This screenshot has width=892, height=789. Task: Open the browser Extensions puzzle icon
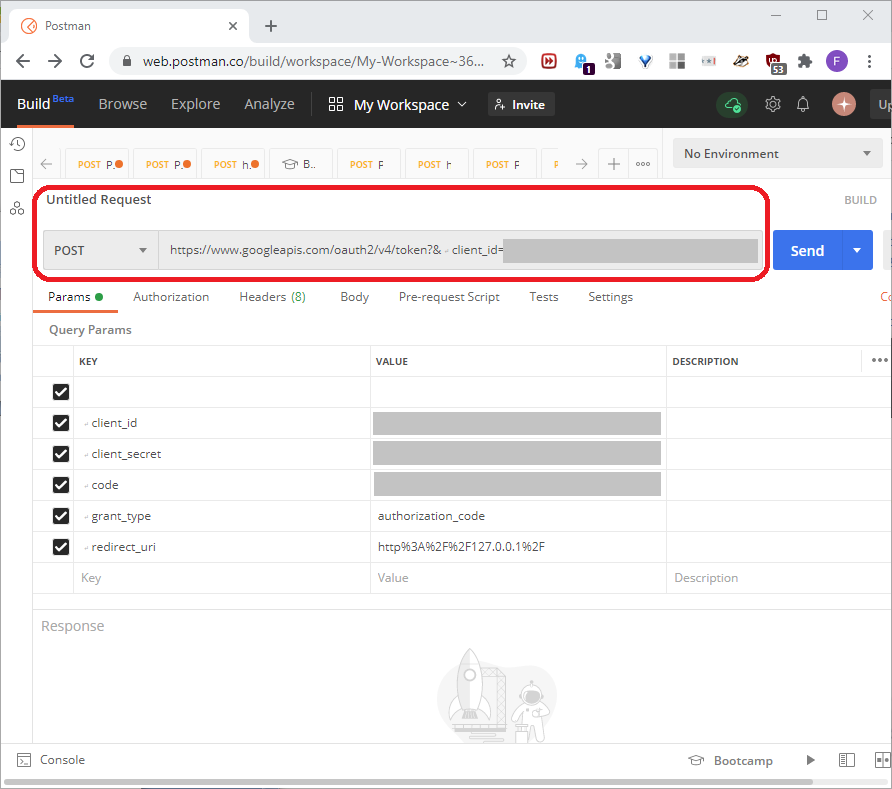pos(804,61)
